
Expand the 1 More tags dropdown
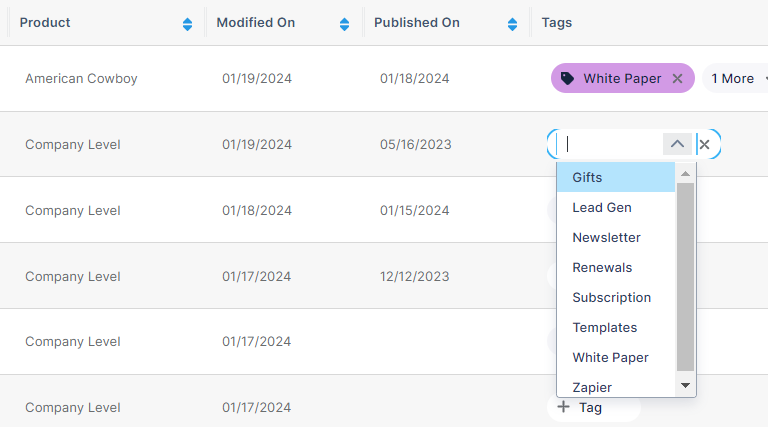click(x=738, y=79)
